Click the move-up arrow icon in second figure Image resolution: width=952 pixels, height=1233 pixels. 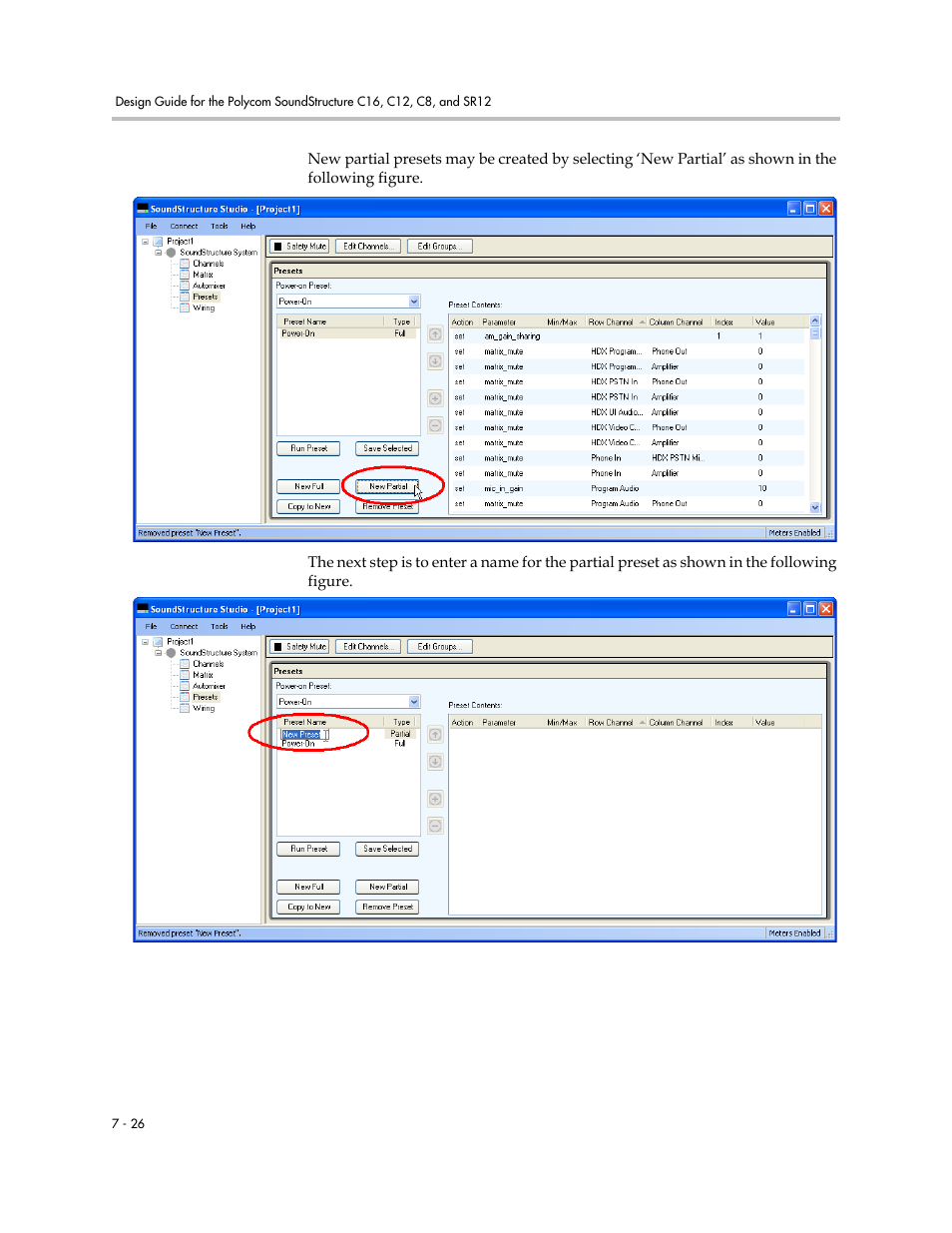(x=435, y=735)
